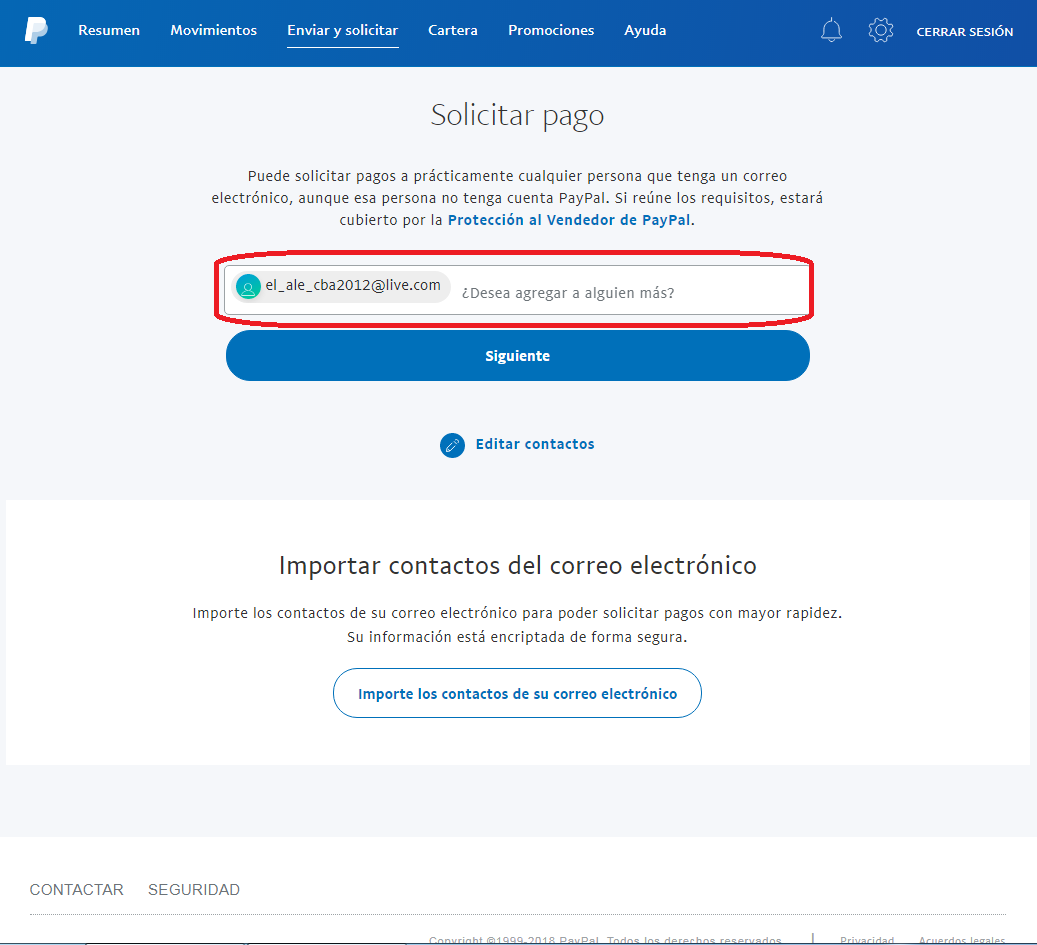Screen dimensions: 1037x945
Task: Click 'Importar contactos del correo electrónico' heading
Action: (518, 566)
